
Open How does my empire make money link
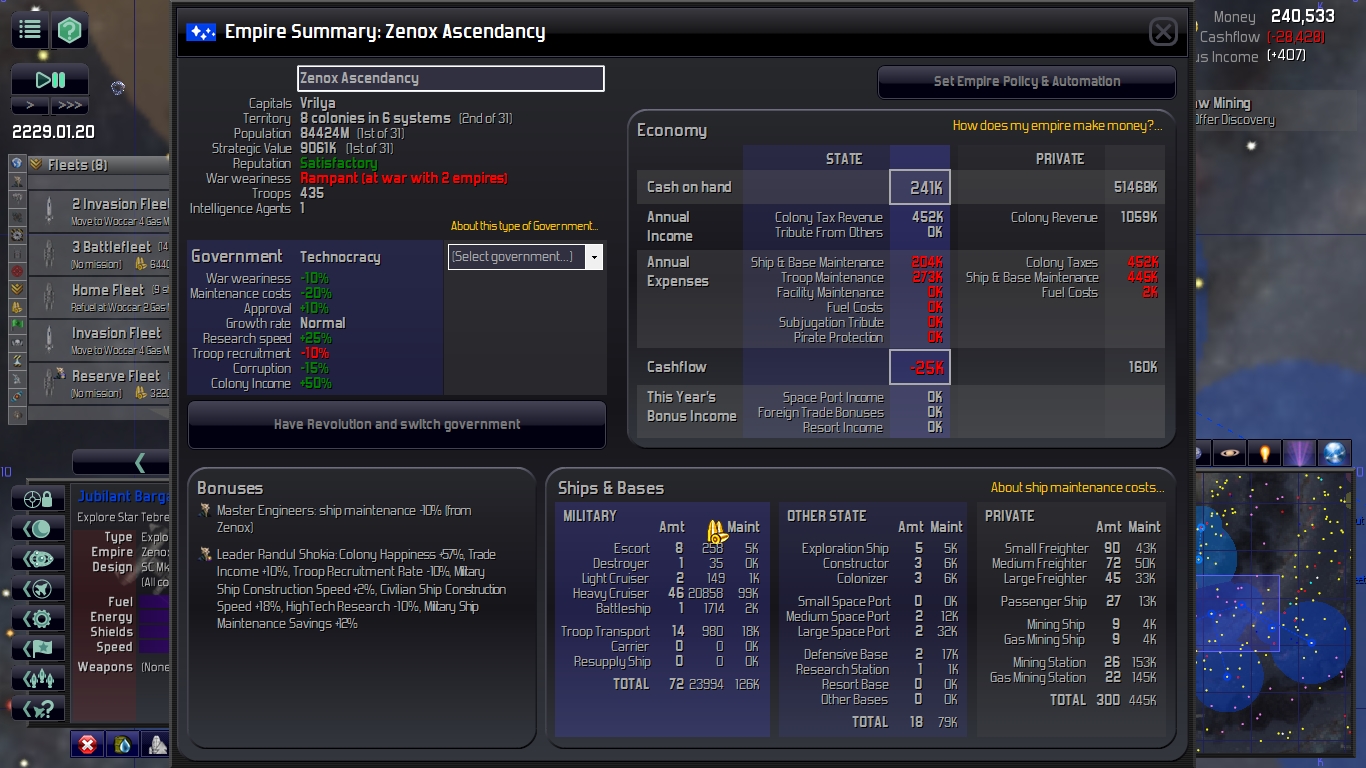pyautogui.click(x=1057, y=126)
